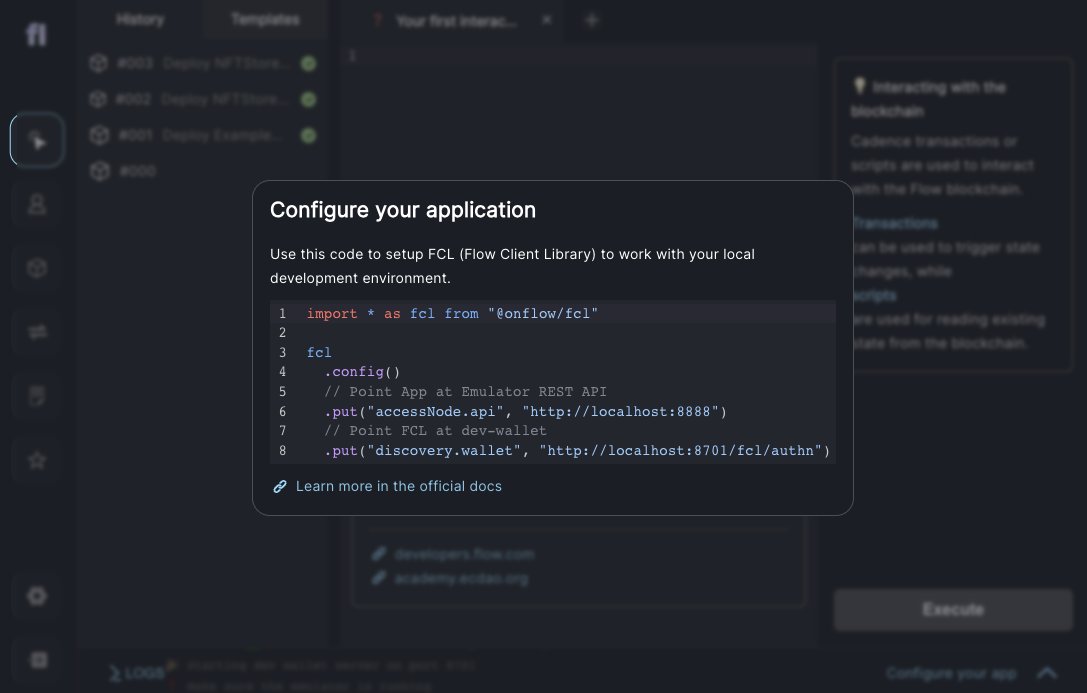Click the cube icon beside #003
The width and height of the screenshot is (1087, 693).
pyautogui.click(x=98, y=63)
